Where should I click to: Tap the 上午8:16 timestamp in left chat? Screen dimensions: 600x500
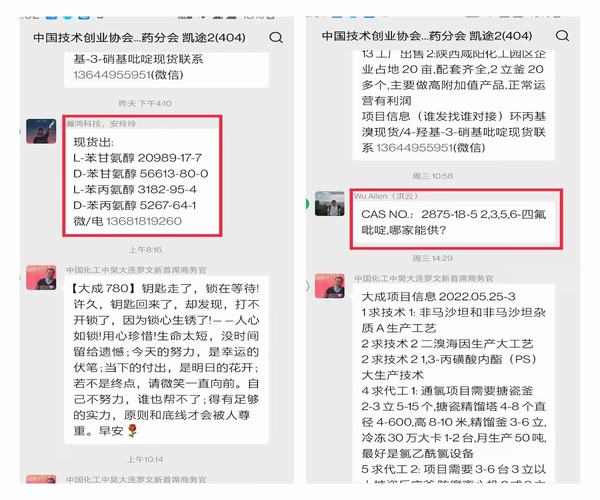145,250
